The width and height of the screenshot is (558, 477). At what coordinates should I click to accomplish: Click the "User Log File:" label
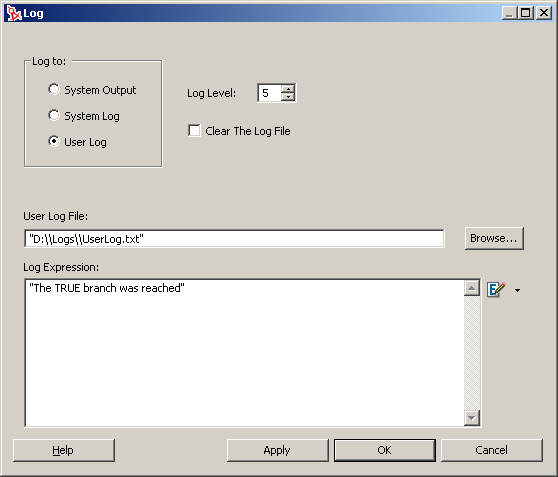click(56, 216)
